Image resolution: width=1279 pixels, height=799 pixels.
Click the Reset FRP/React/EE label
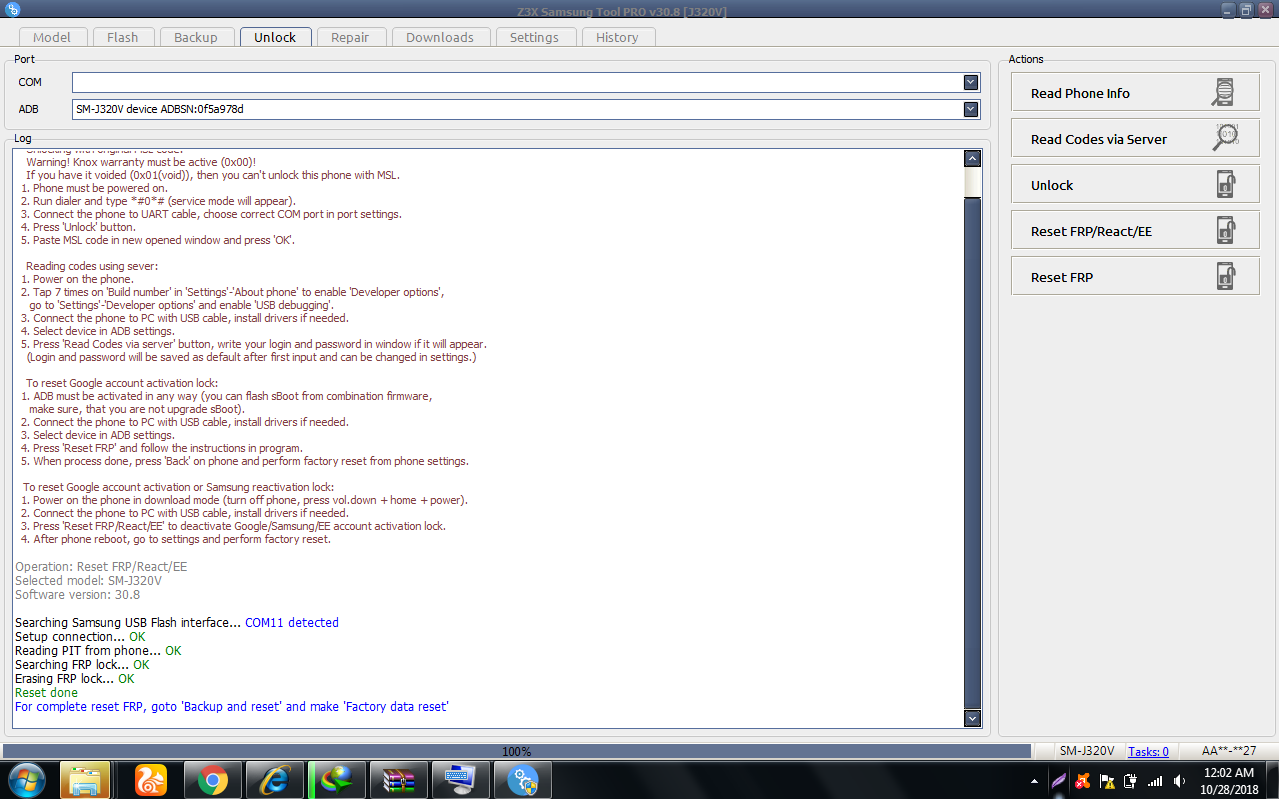pyautogui.click(x=1091, y=231)
